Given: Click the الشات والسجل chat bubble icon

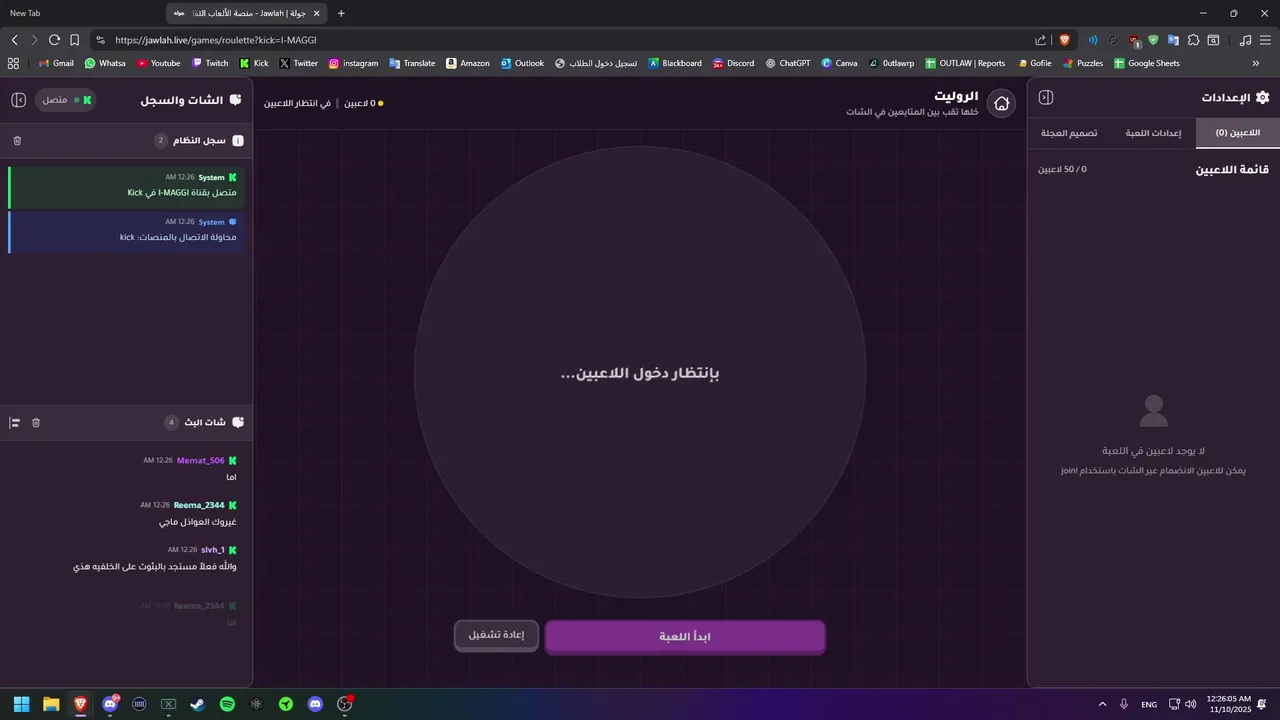Looking at the screenshot, I should tap(236, 100).
